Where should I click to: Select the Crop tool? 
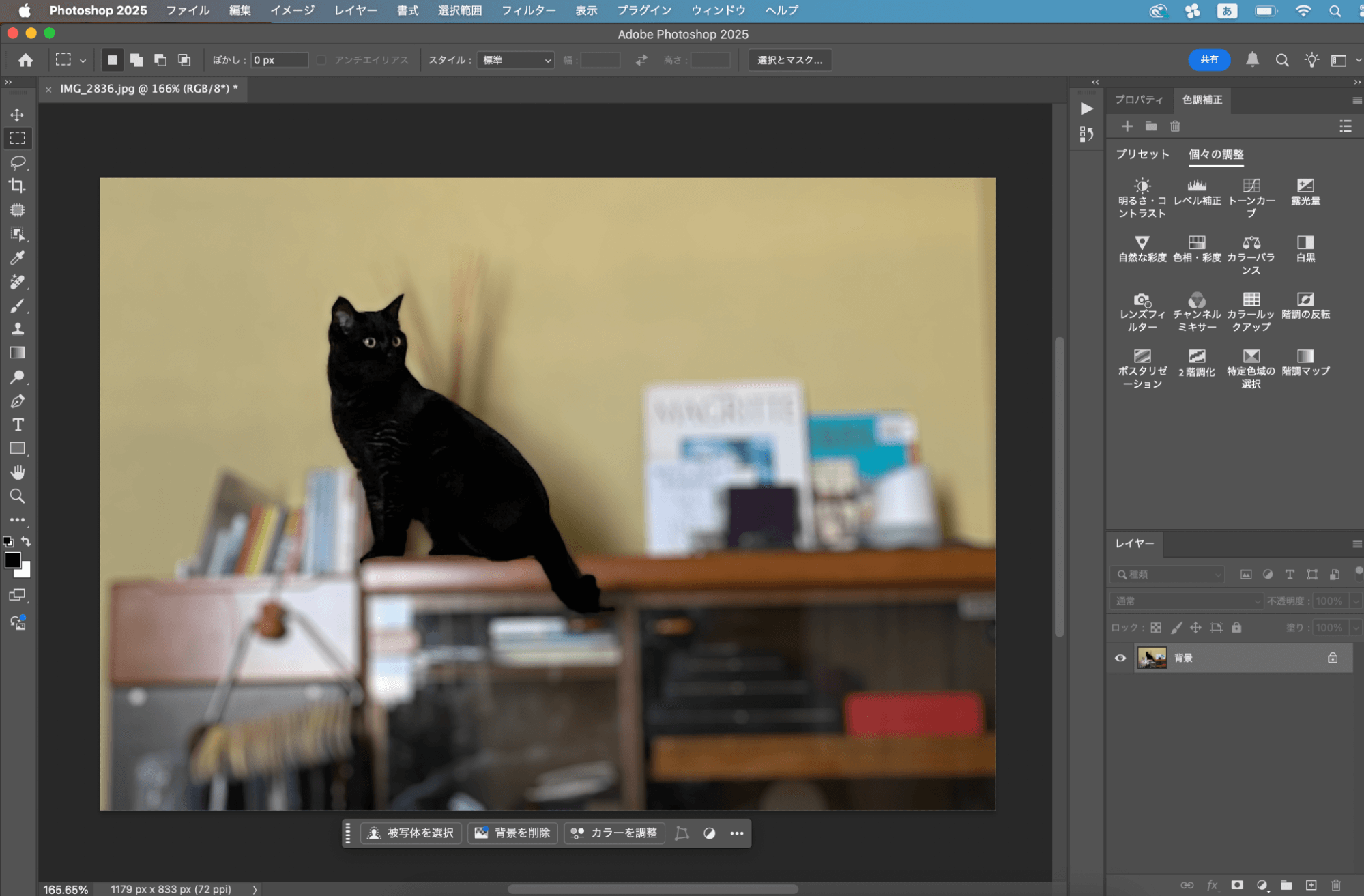pyautogui.click(x=18, y=186)
